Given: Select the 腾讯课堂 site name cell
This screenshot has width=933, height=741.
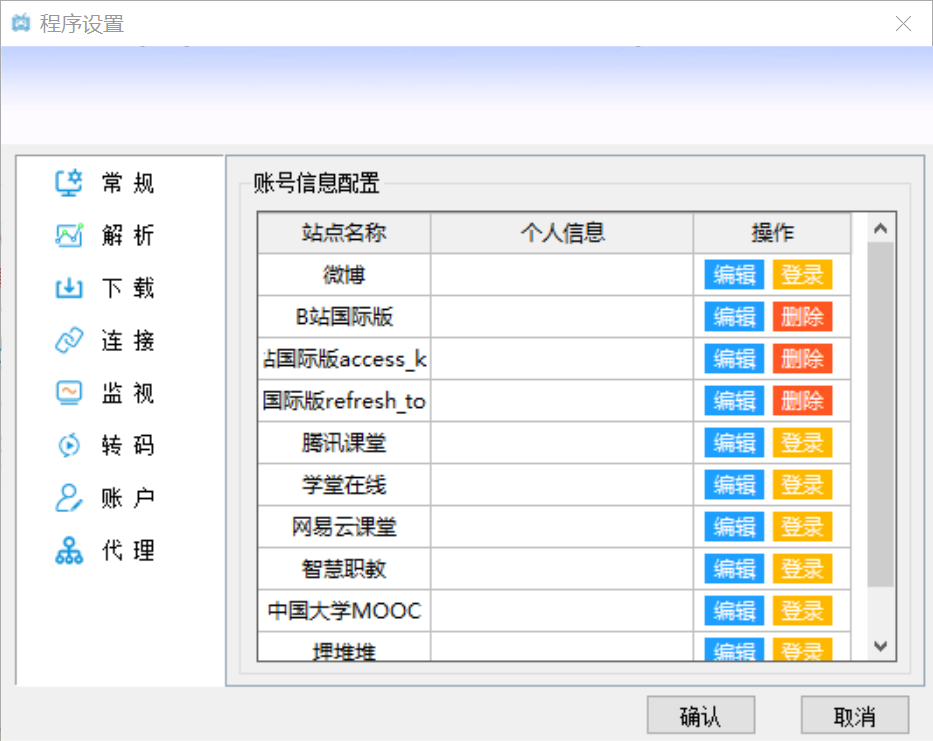Looking at the screenshot, I should click(x=344, y=443).
